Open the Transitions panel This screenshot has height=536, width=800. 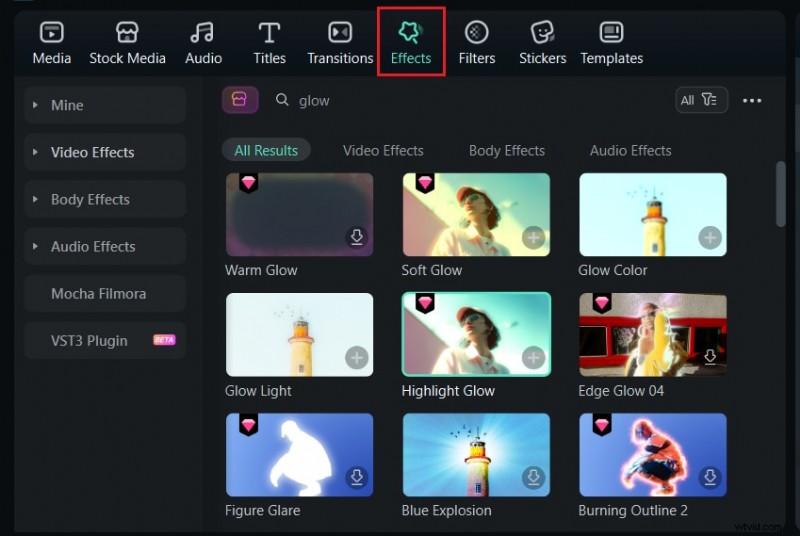pyautogui.click(x=340, y=44)
